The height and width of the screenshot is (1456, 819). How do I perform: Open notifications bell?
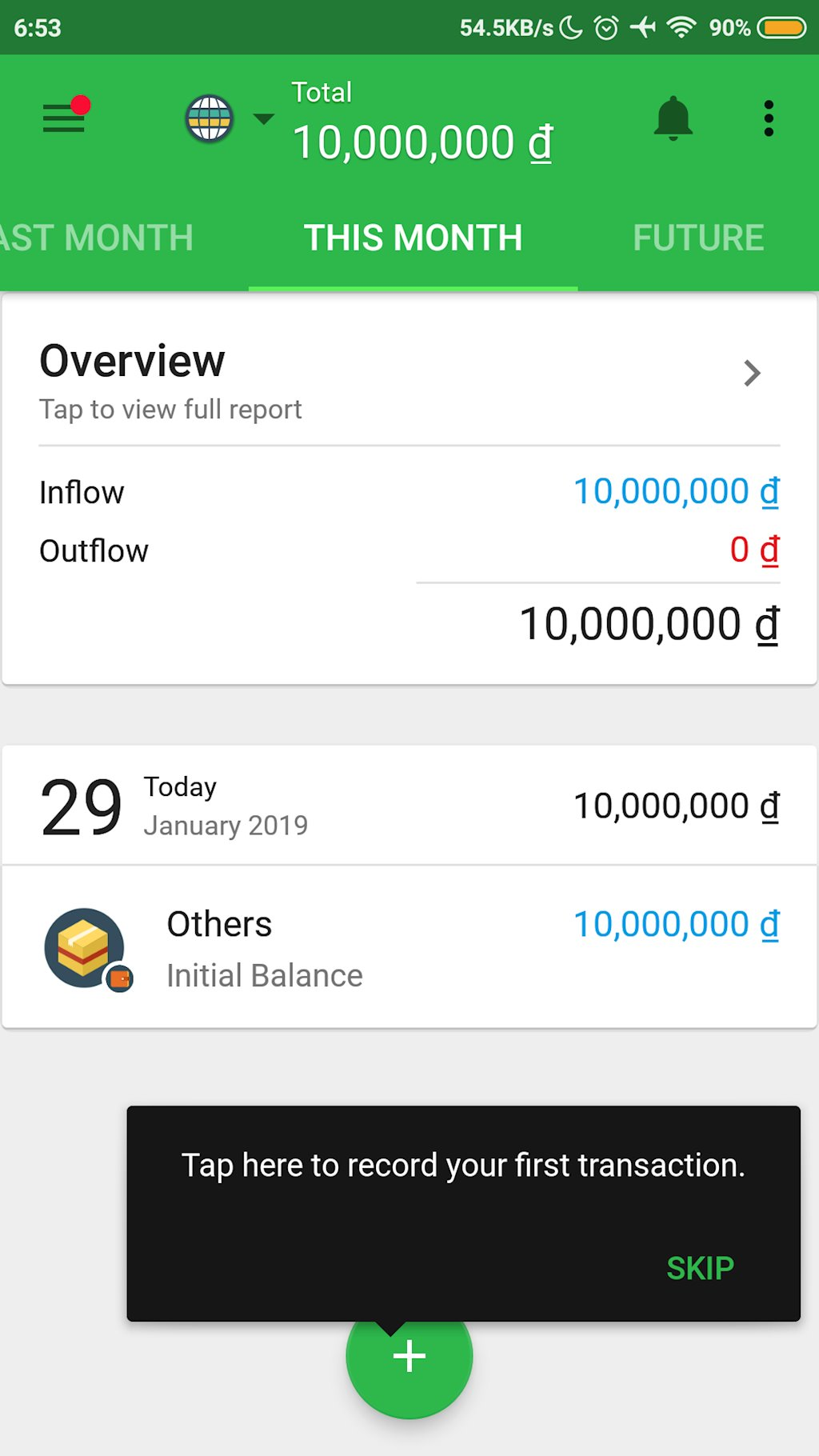[673, 118]
